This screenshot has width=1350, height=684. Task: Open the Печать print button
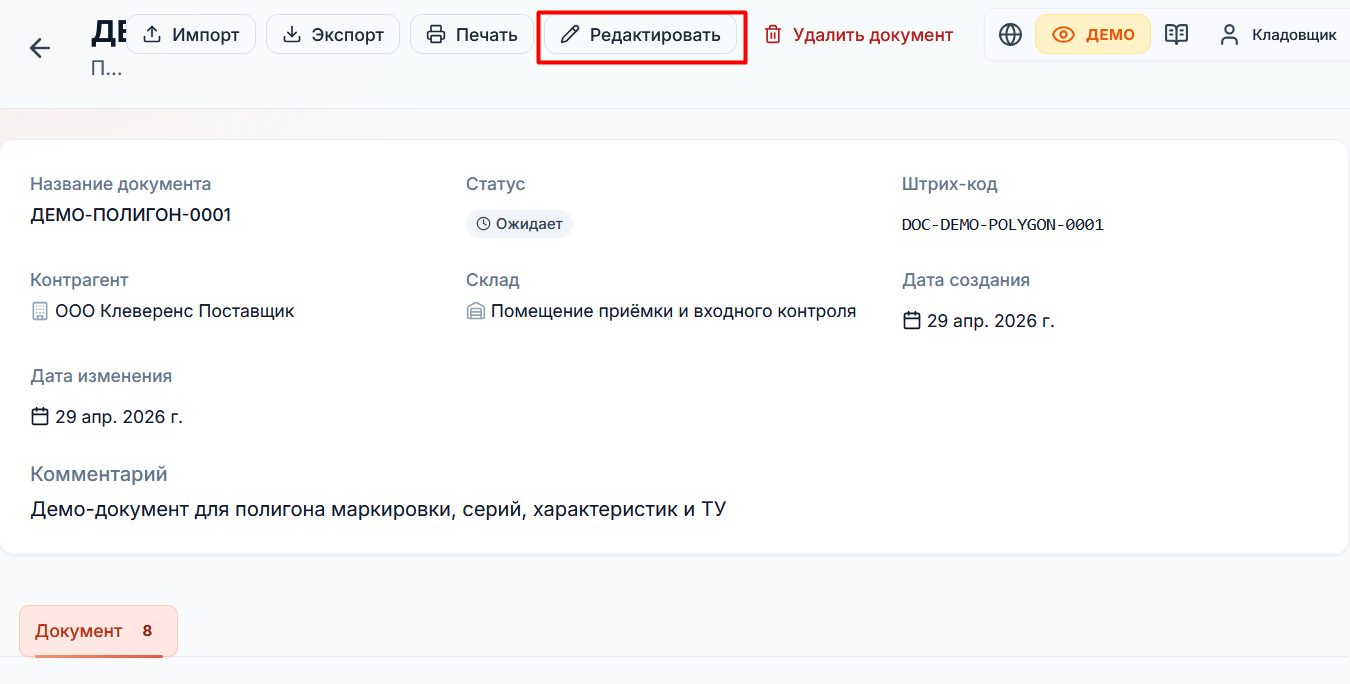(x=472, y=35)
